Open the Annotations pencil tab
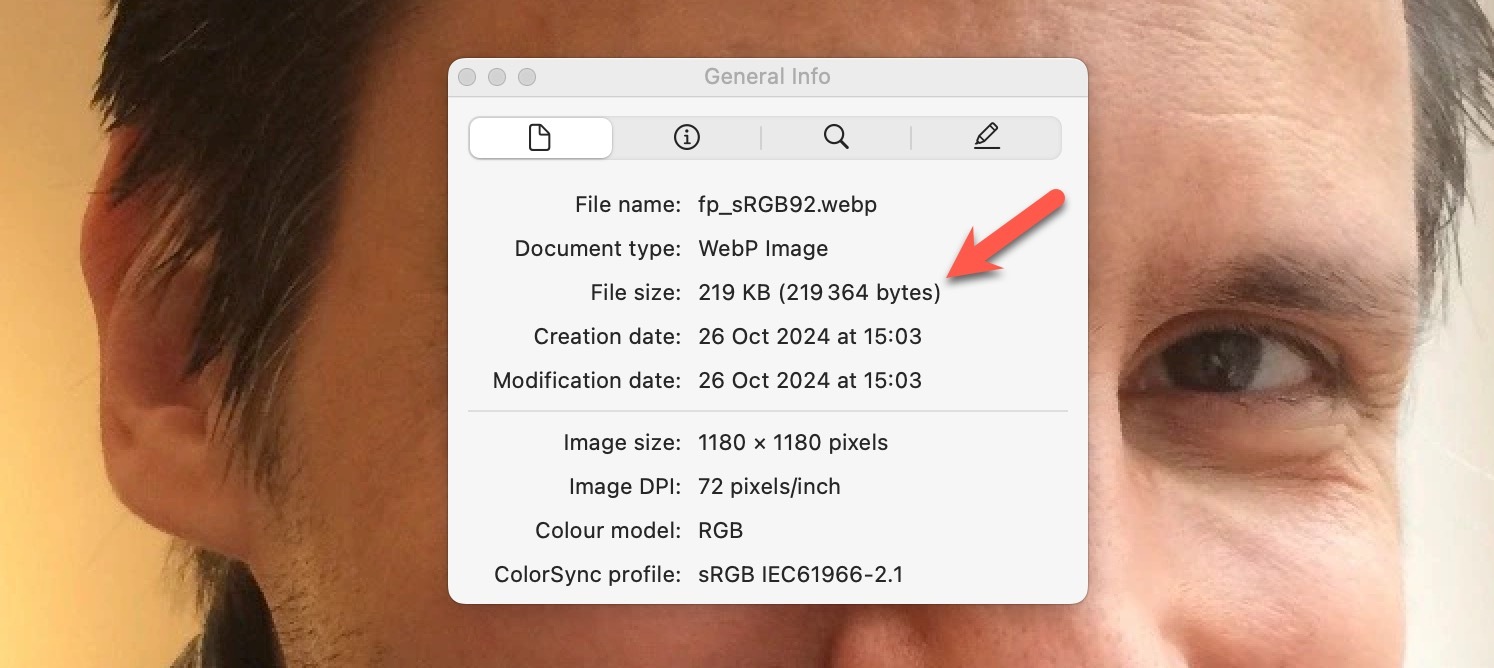The width and height of the screenshot is (1494, 668). pos(986,138)
